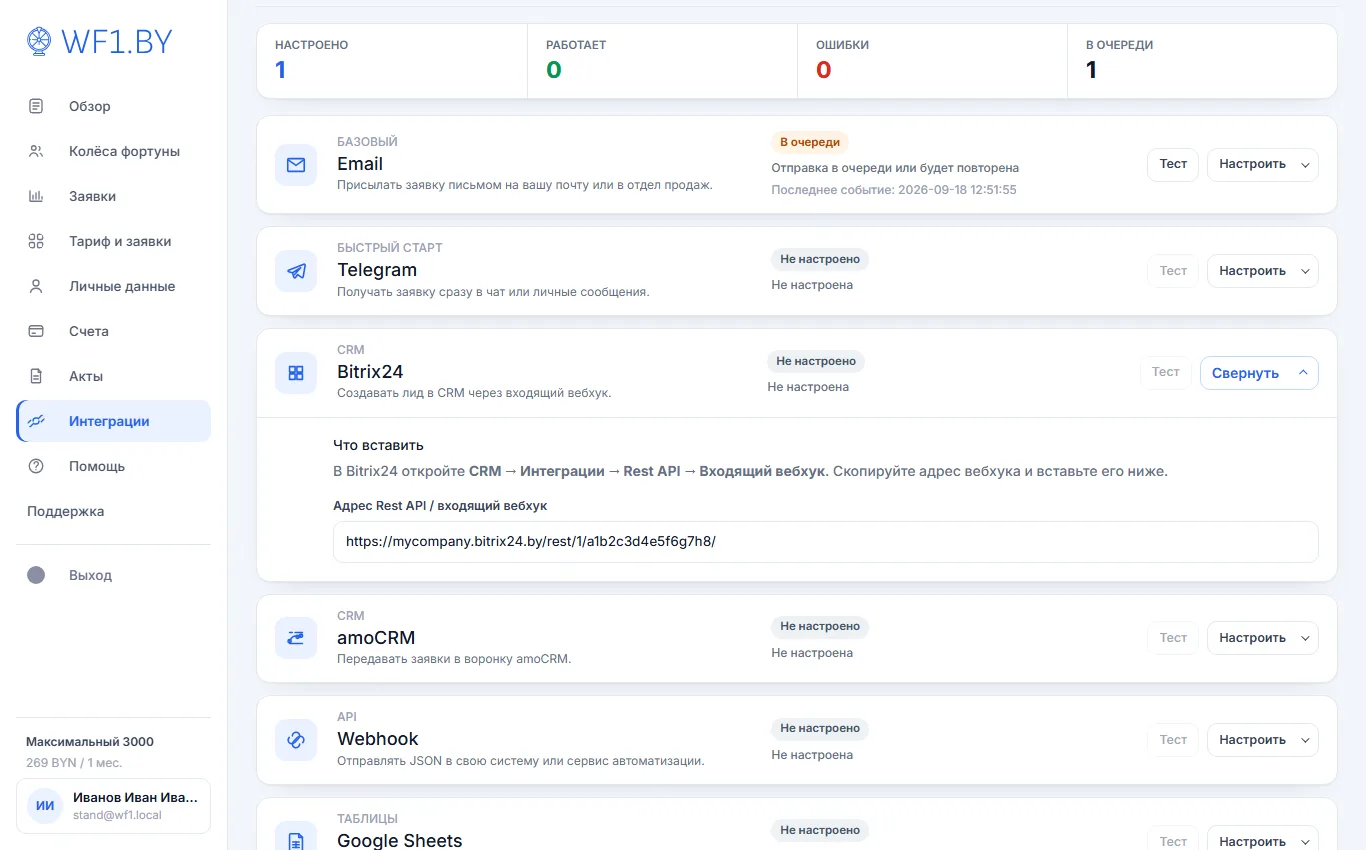This screenshot has height=850, width=1366.
Task: Click the Работает counter card
Action: (662, 61)
